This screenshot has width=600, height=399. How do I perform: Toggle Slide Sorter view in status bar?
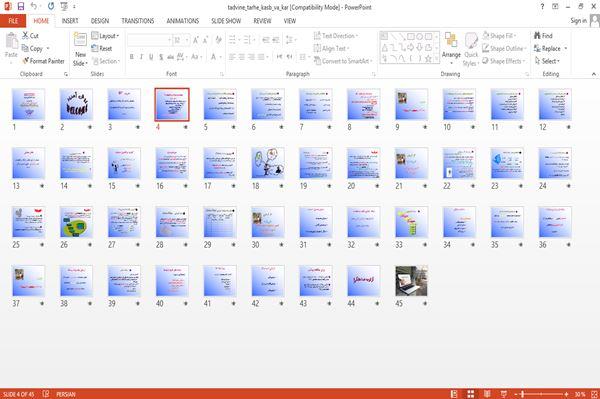click(x=471, y=394)
